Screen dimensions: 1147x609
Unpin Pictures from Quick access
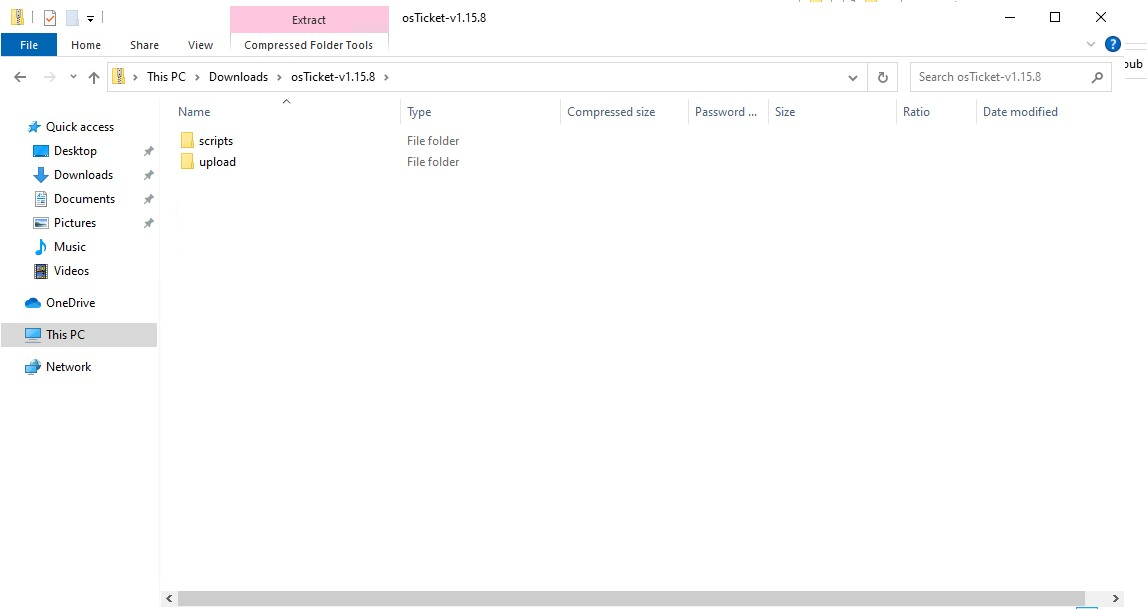click(147, 222)
